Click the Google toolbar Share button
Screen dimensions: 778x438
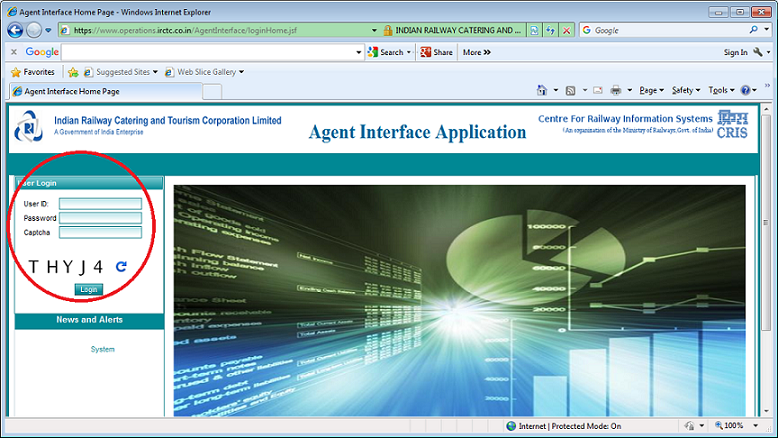coord(436,52)
